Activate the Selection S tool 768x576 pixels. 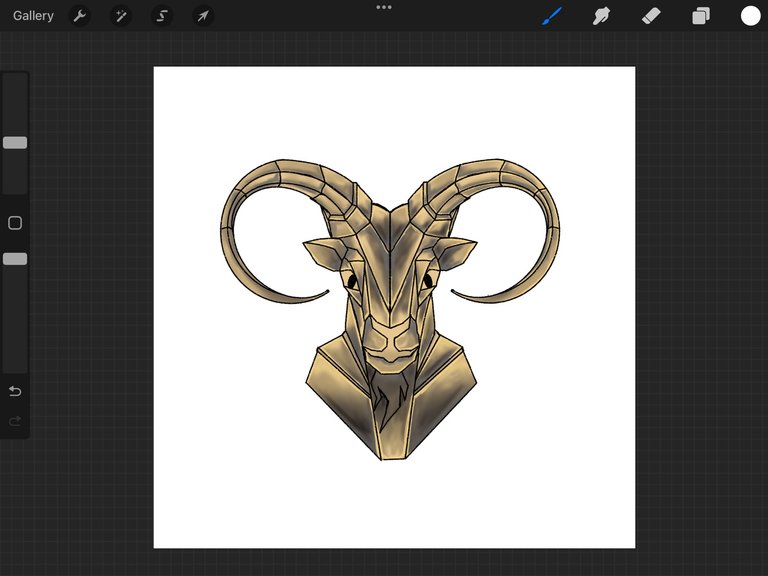162,16
